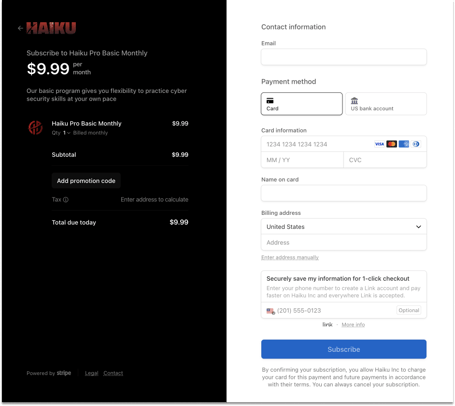The width and height of the screenshot is (455, 406).
Task: Click Add promotion code button
Action: (86, 181)
